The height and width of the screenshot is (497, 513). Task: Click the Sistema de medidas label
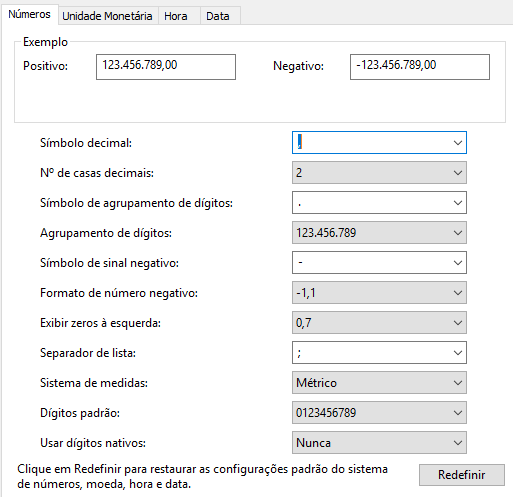(94, 383)
